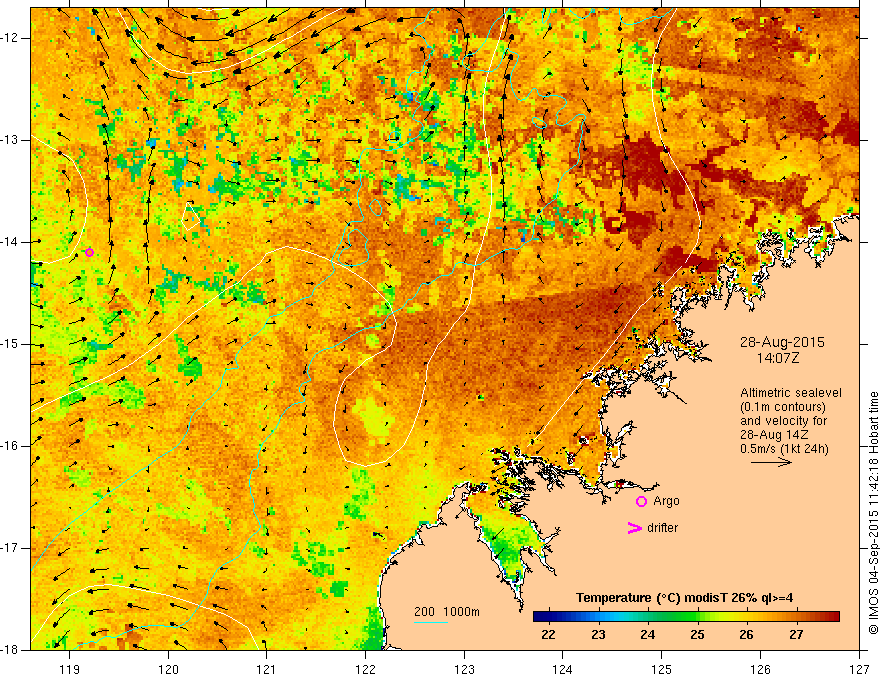Click the cyan 200 1000m isobath legend line
Viewport: 880px width, 680px height.
431,623
